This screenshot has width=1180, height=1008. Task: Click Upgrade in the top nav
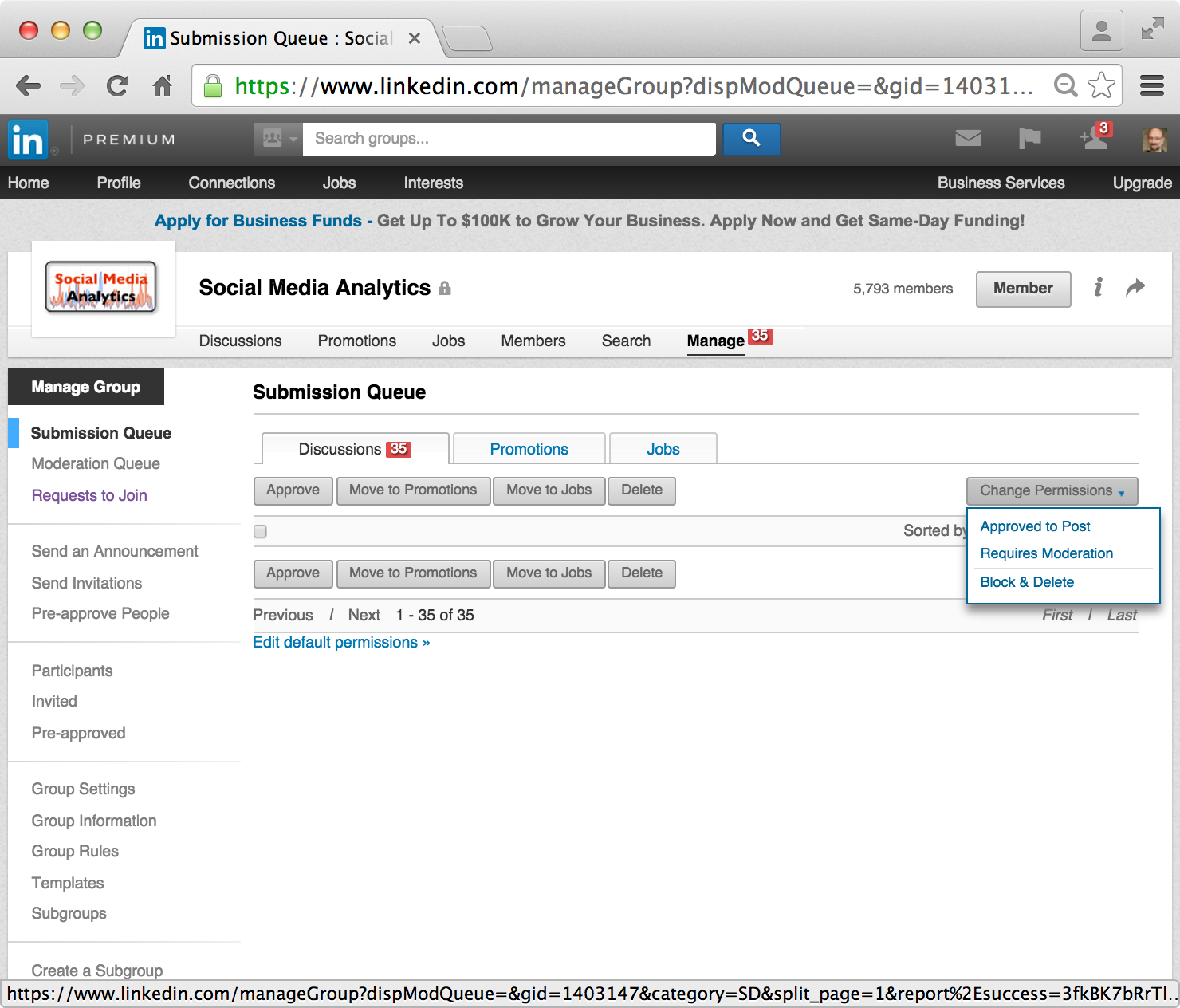click(x=1142, y=183)
